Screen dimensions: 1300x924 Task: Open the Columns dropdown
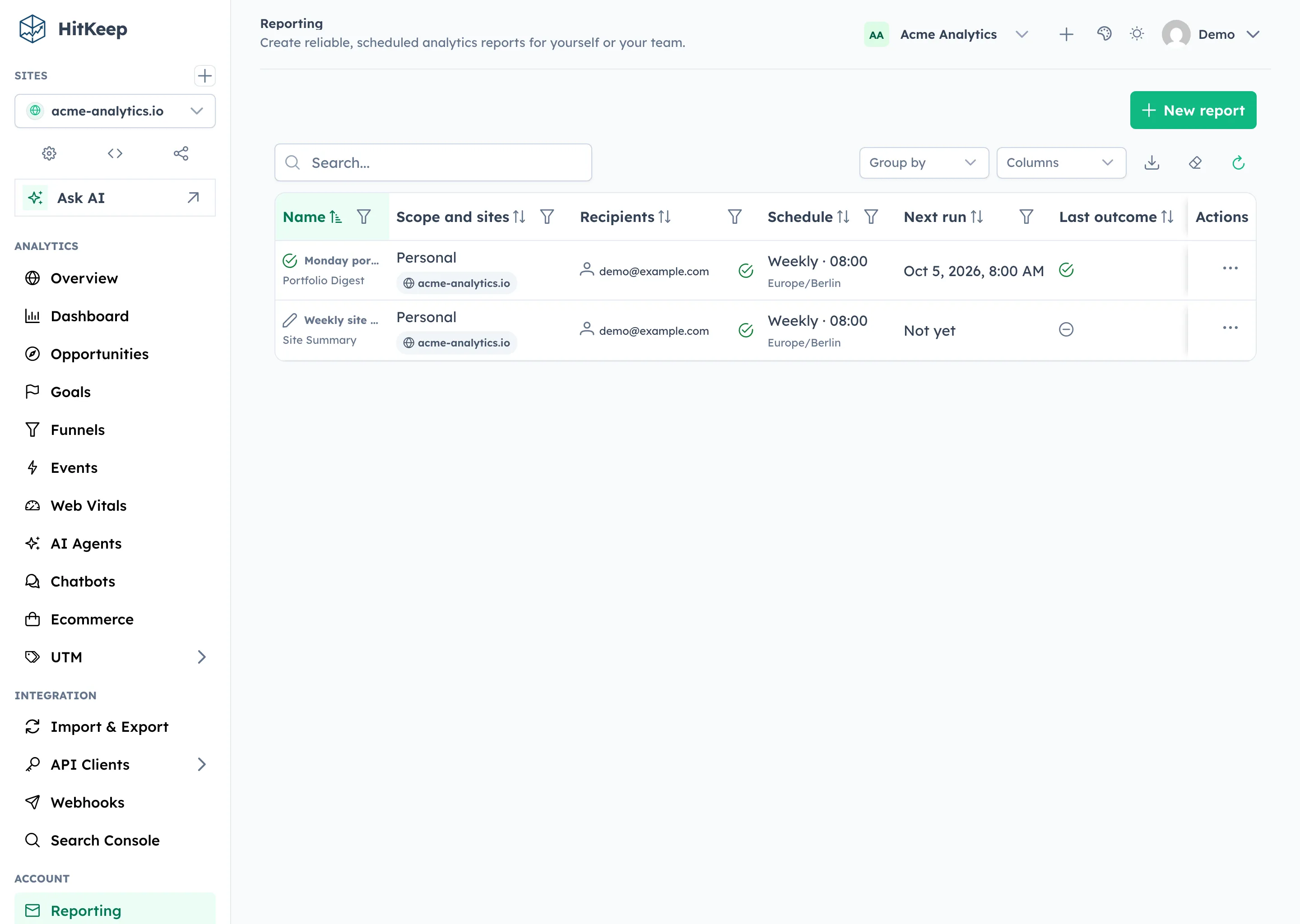[1061, 163]
